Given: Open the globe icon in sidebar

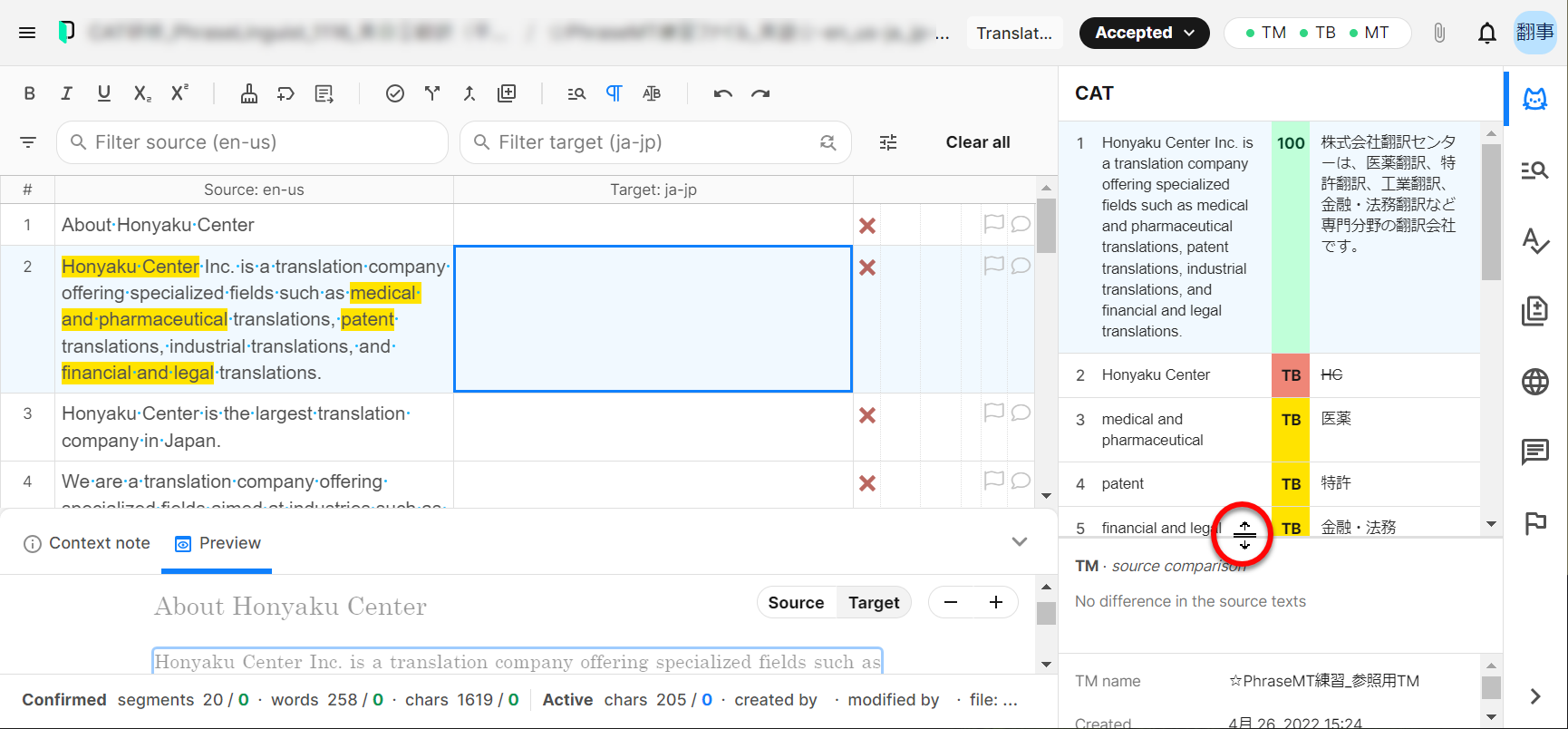Looking at the screenshot, I should click(1534, 382).
